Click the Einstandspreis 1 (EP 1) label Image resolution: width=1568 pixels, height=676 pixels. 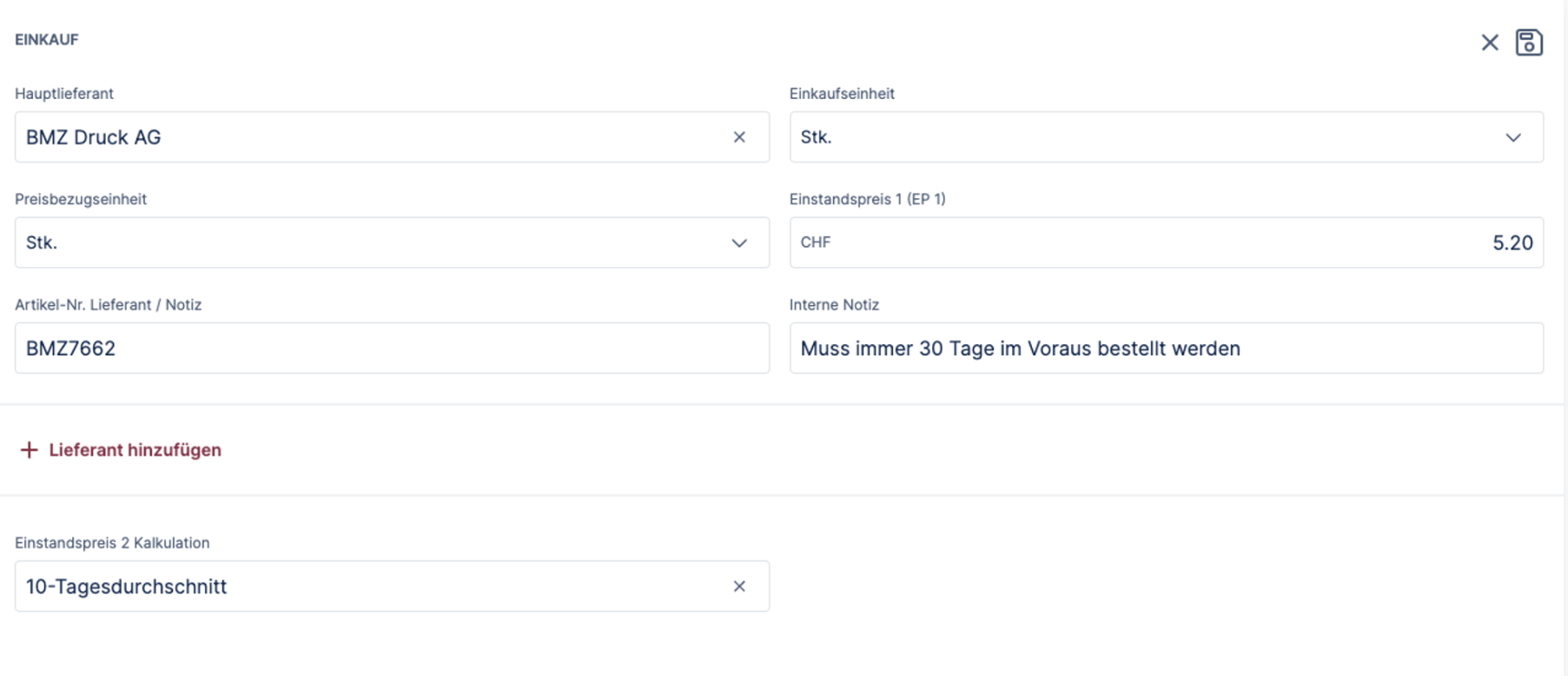pos(867,199)
